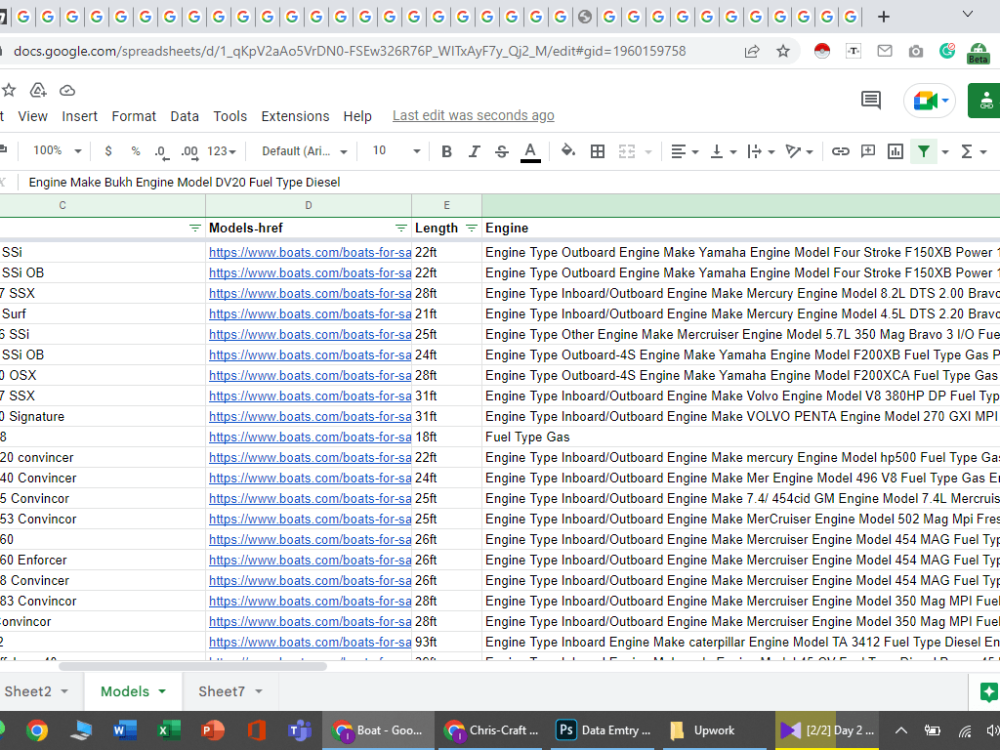Open the 123 number format dropdown
1000x750 pixels.
click(x=221, y=151)
